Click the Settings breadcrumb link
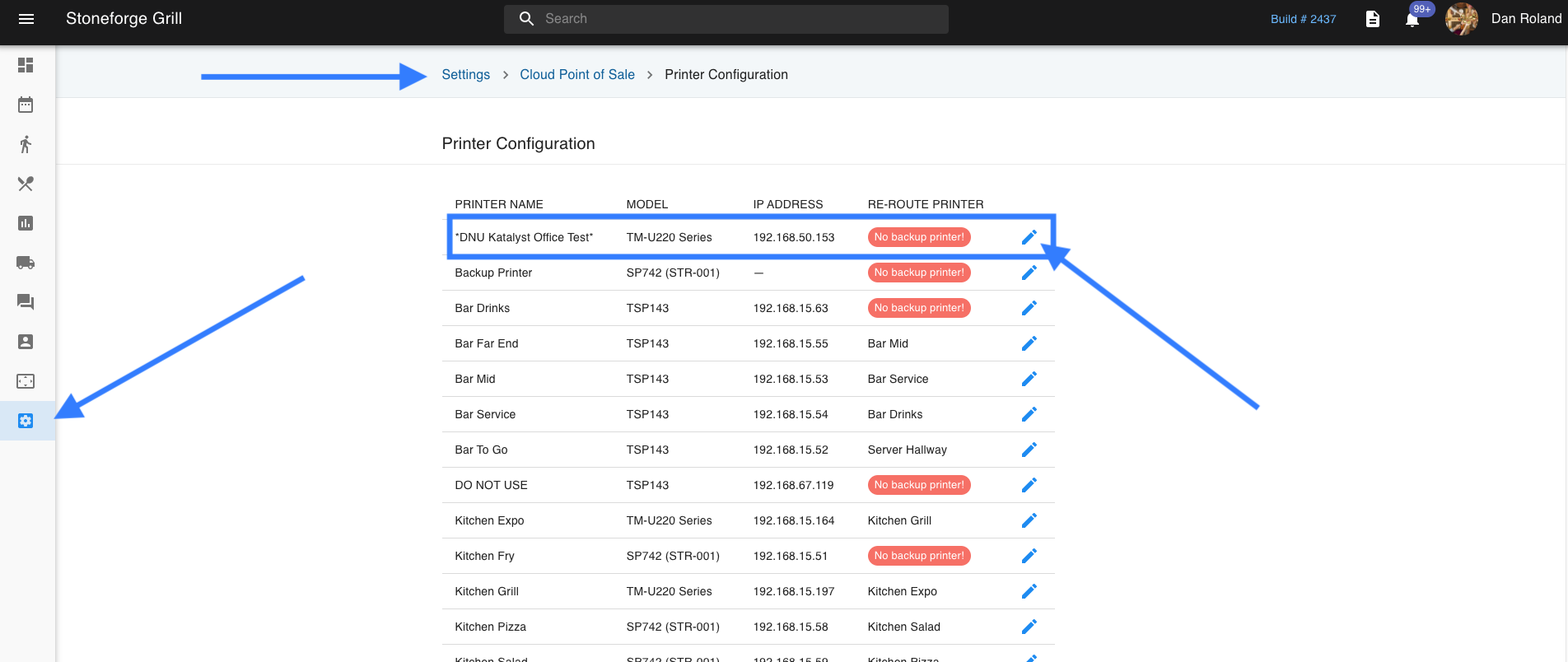The width and height of the screenshot is (1568, 662). tap(465, 75)
